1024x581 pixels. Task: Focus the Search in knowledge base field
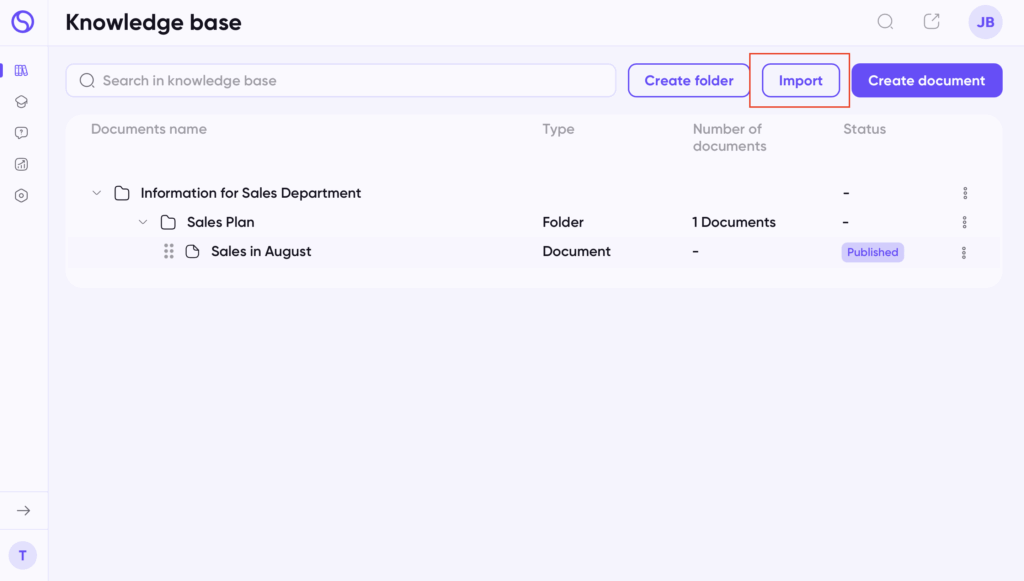point(341,80)
